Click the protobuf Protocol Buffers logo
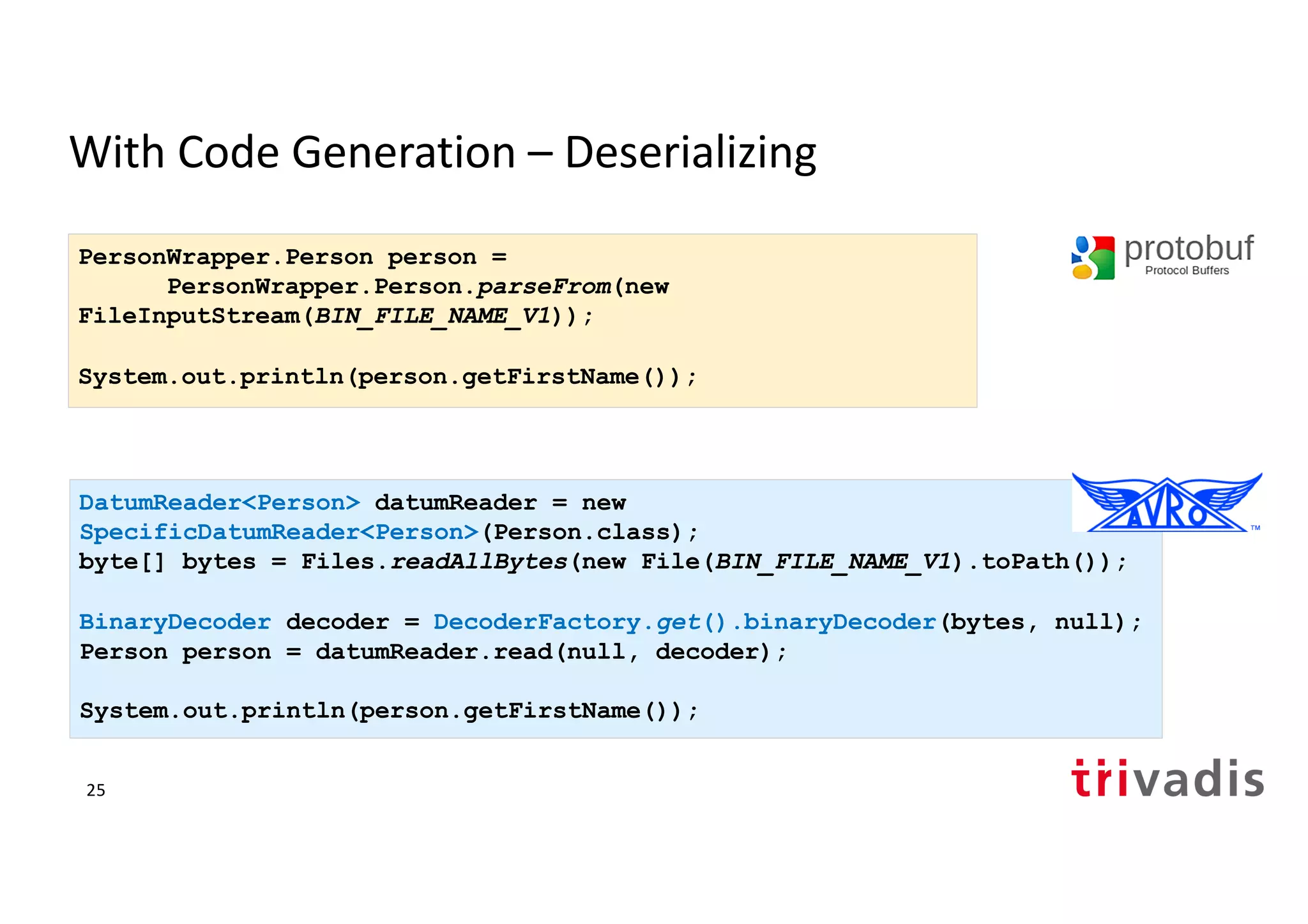 1162,256
